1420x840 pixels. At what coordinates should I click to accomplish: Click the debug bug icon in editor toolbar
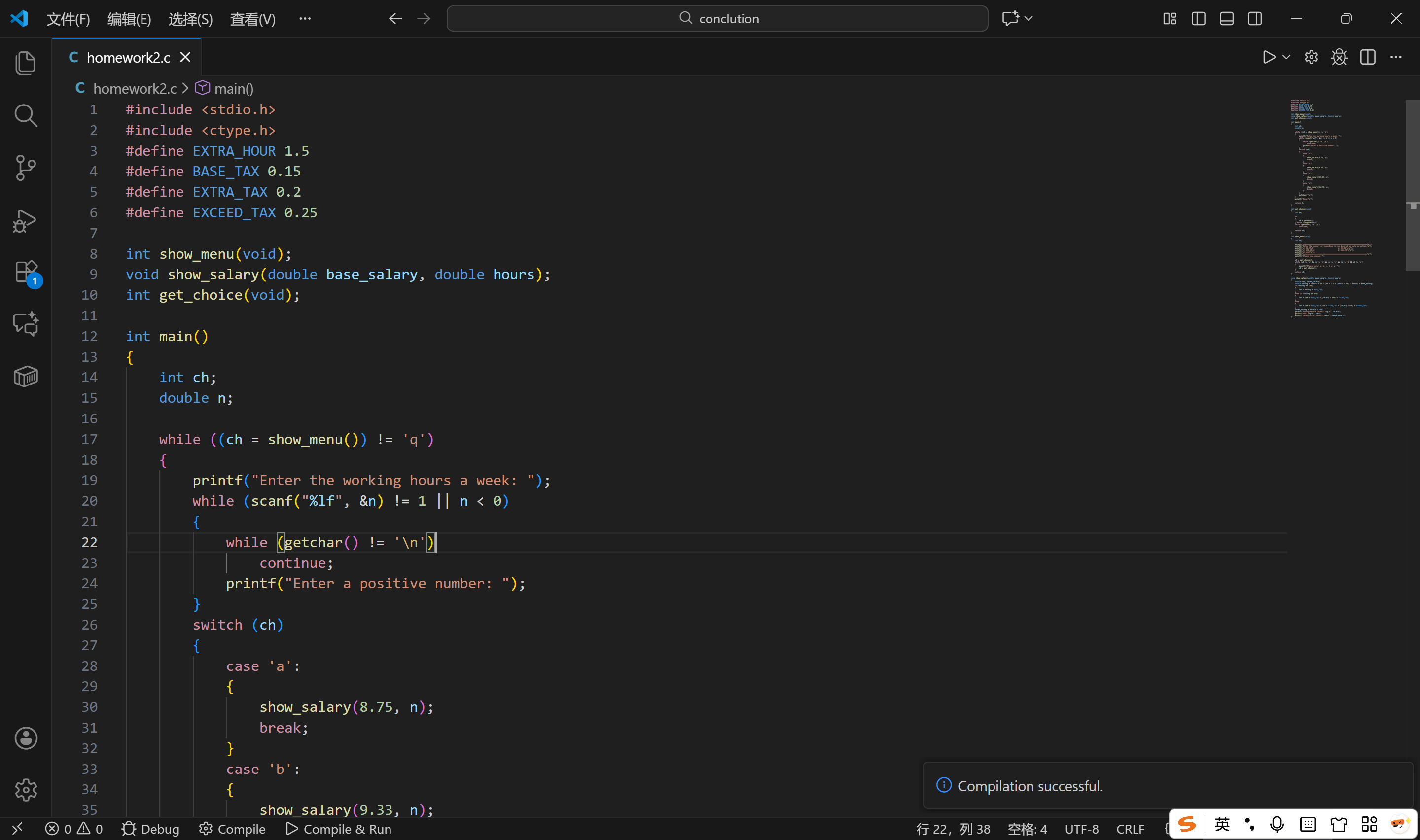[x=1339, y=57]
